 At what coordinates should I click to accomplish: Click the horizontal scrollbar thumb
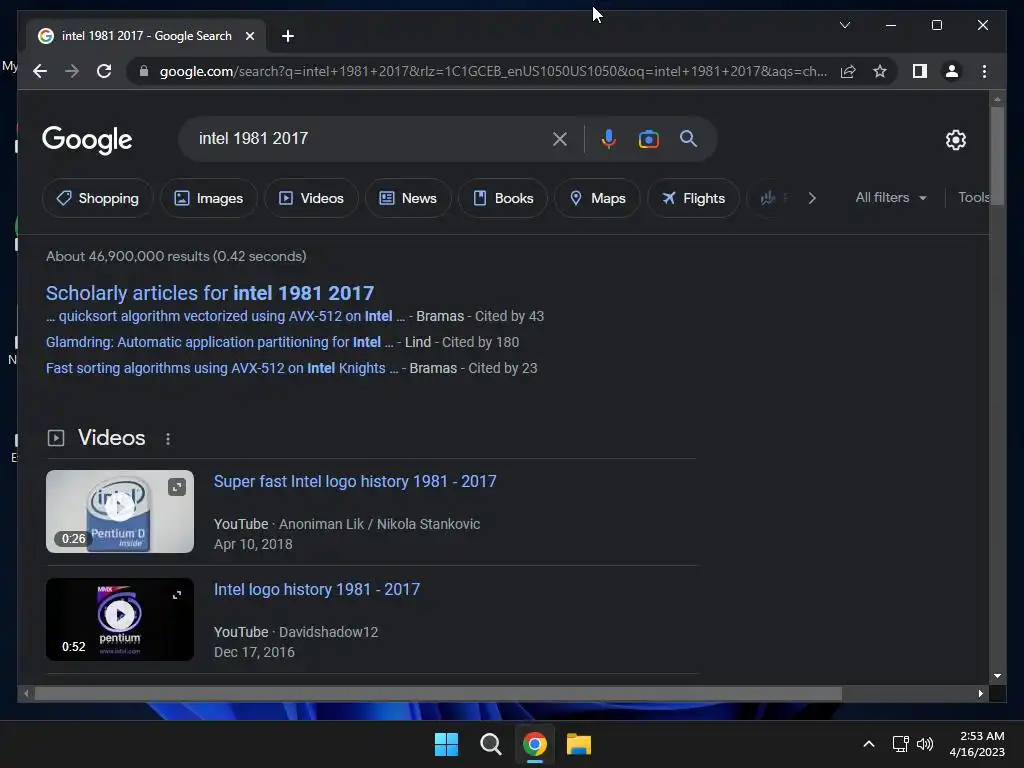point(438,694)
